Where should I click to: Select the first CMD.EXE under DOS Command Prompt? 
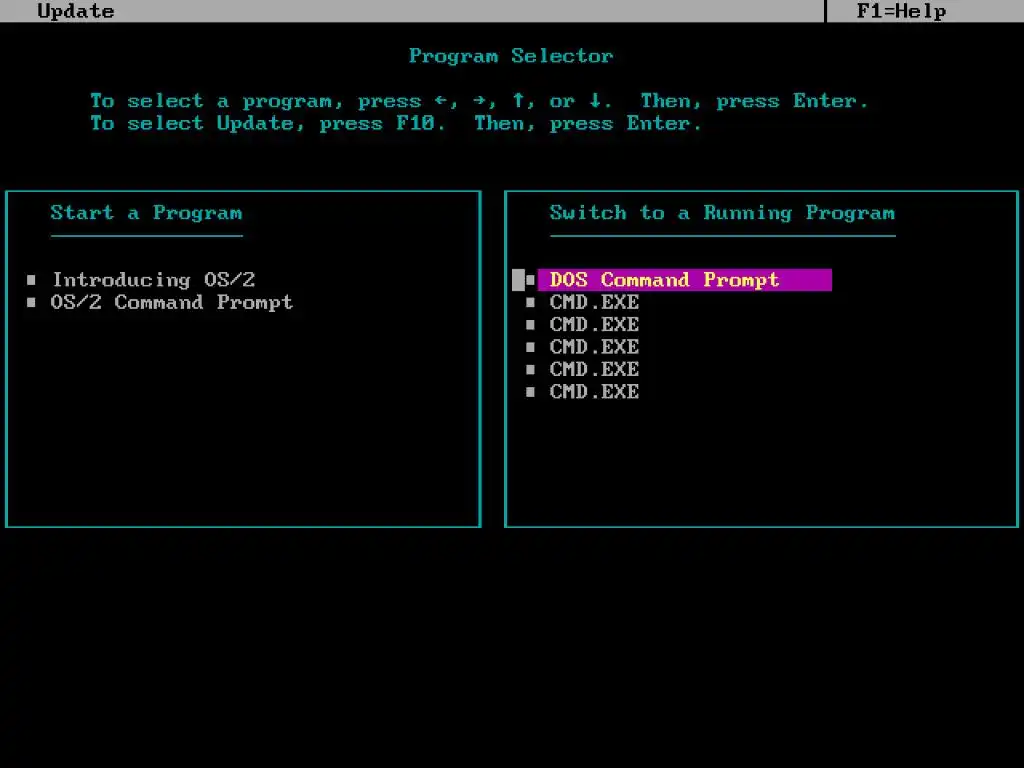click(x=594, y=302)
